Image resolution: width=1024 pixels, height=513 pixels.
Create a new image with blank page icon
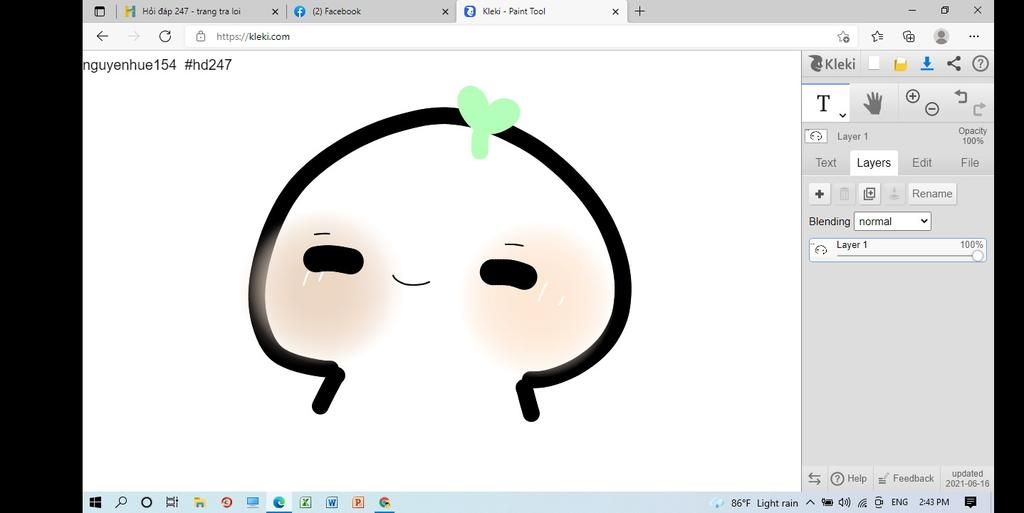pos(874,64)
